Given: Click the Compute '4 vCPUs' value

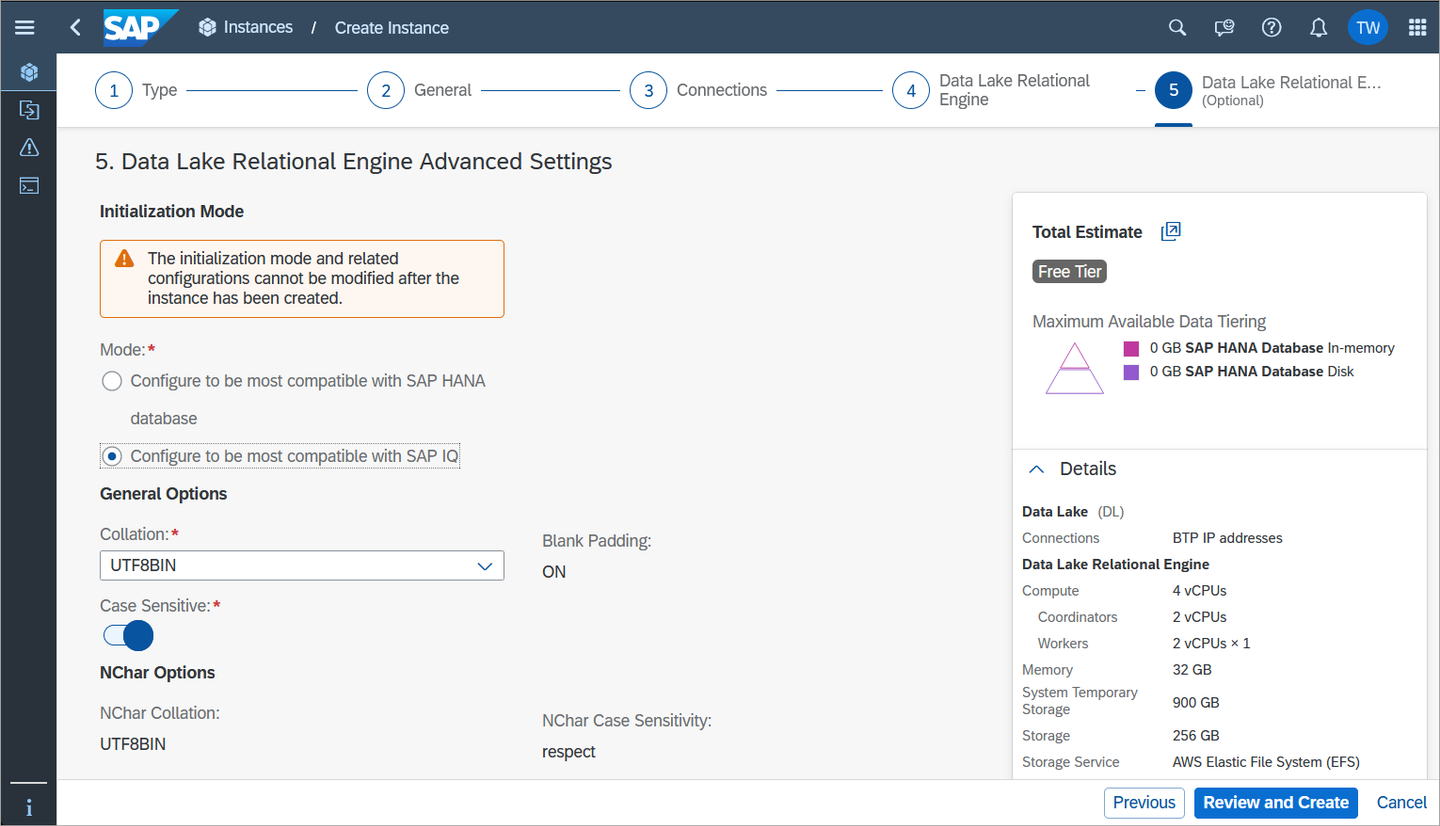Looking at the screenshot, I should pyautogui.click(x=1199, y=591).
